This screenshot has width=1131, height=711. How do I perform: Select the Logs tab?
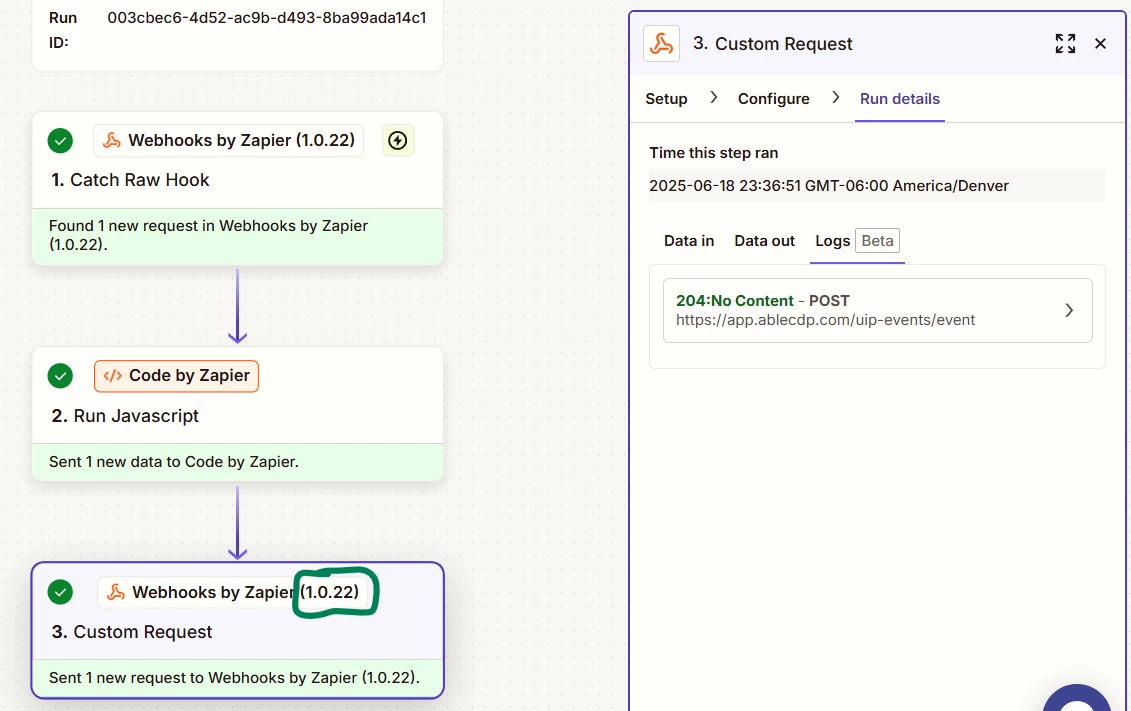pos(832,241)
